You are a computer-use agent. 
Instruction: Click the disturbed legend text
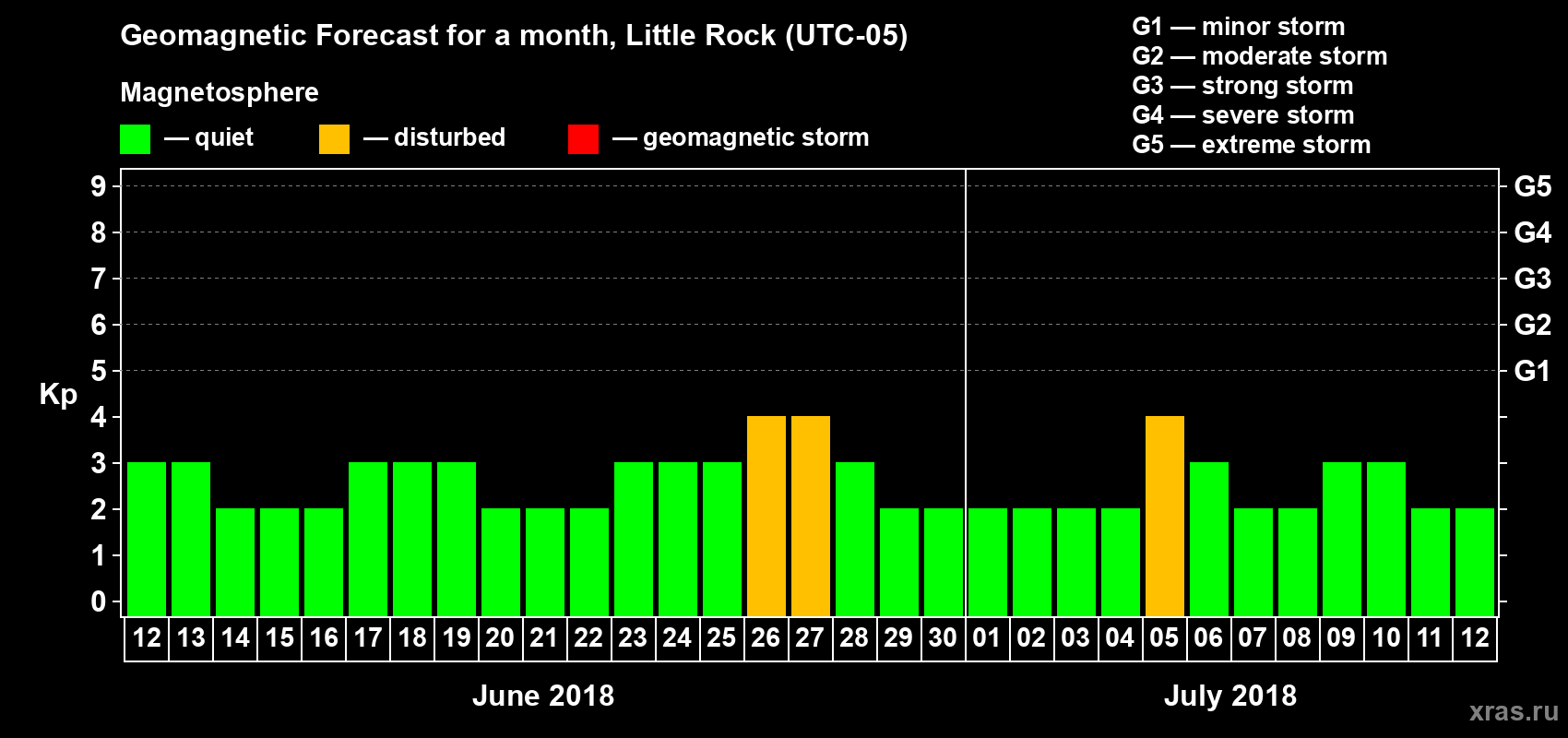pos(450,137)
